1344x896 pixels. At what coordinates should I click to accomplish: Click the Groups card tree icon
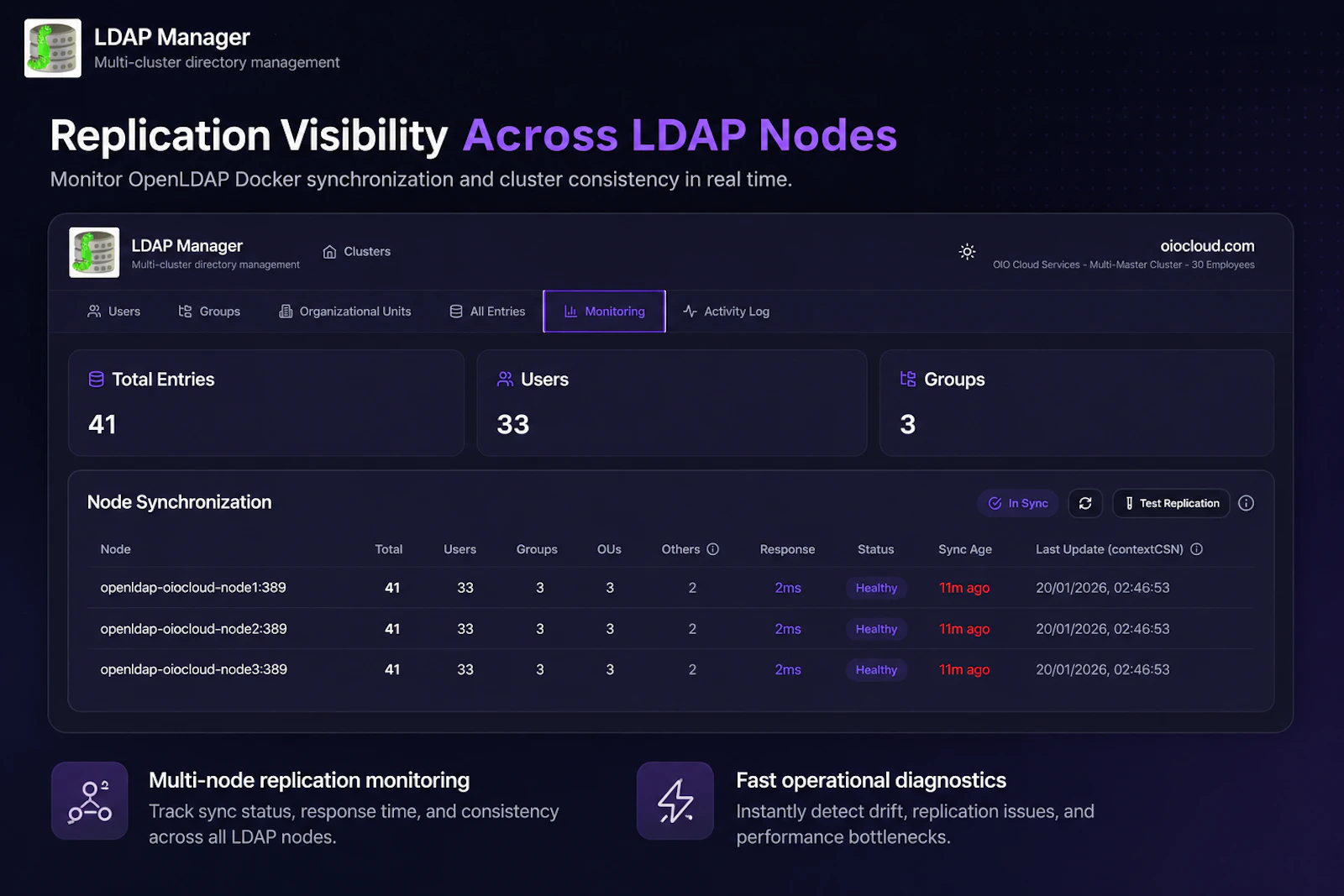click(908, 379)
